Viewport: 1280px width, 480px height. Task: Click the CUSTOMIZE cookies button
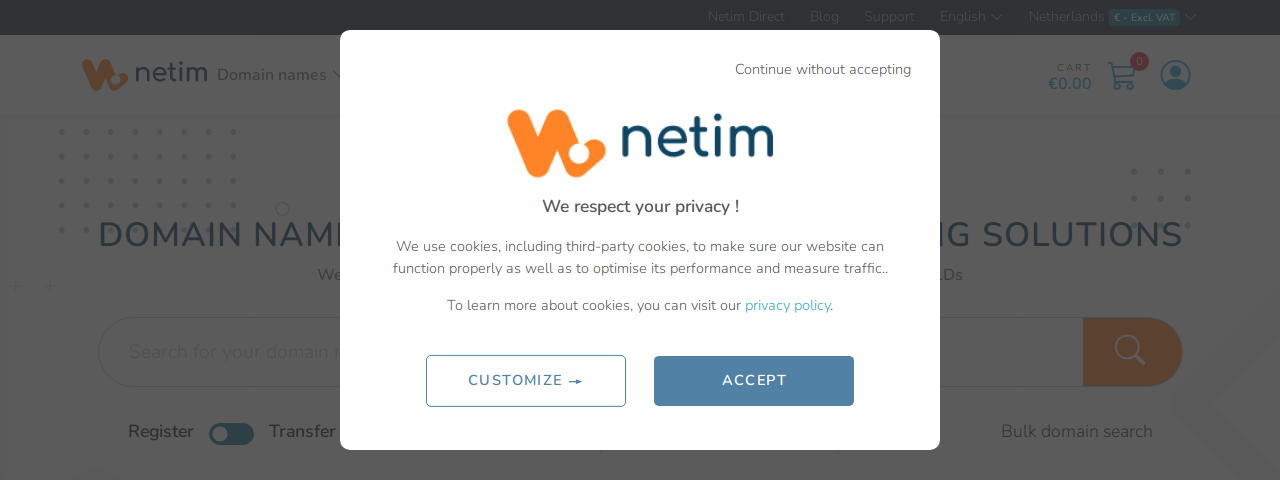[526, 381]
